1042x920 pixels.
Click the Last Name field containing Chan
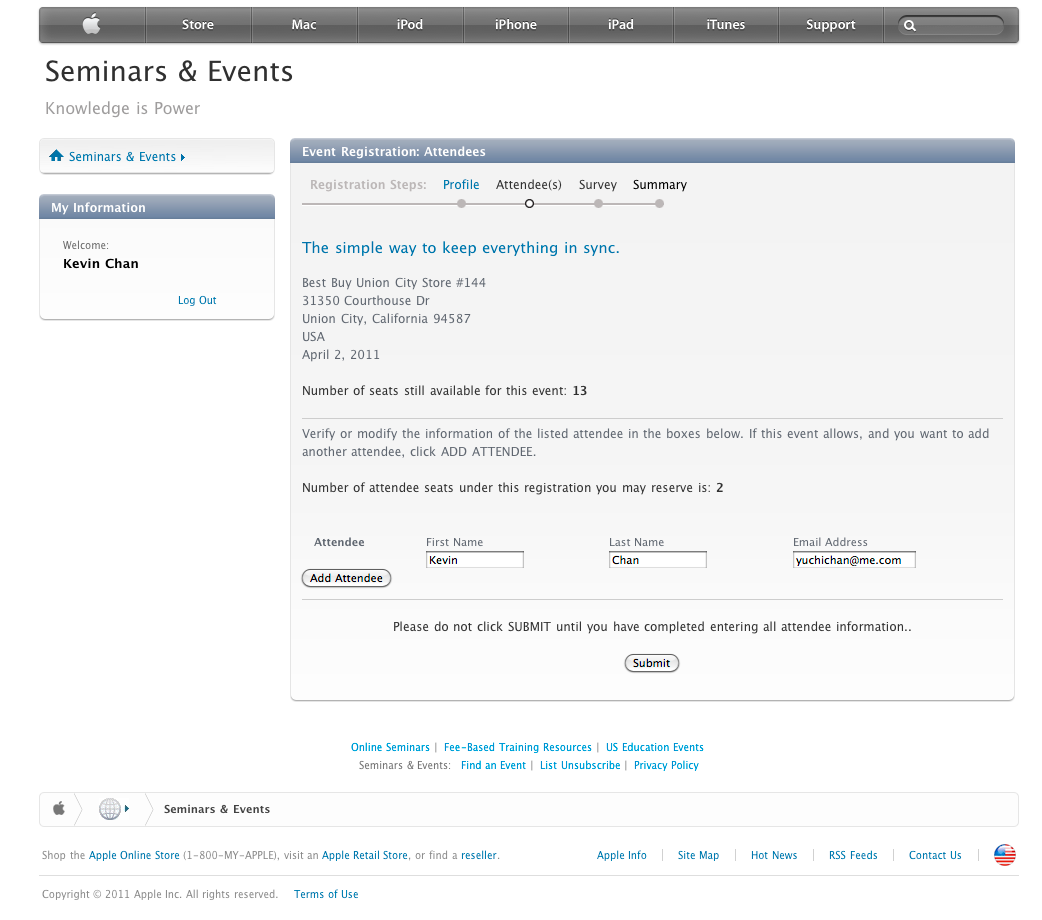(658, 560)
